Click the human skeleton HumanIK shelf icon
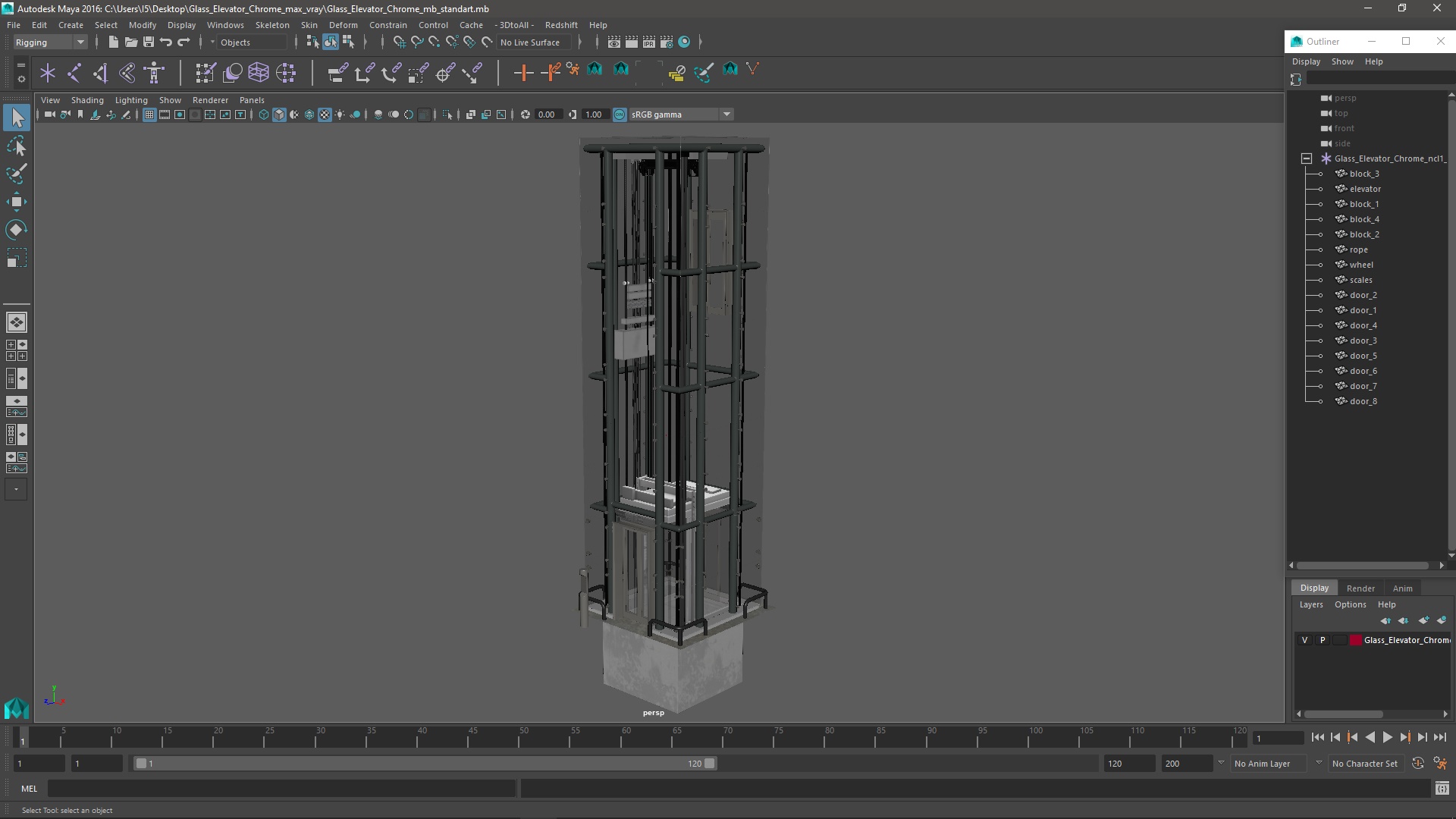Image resolution: width=1456 pixels, height=819 pixels. coord(154,73)
